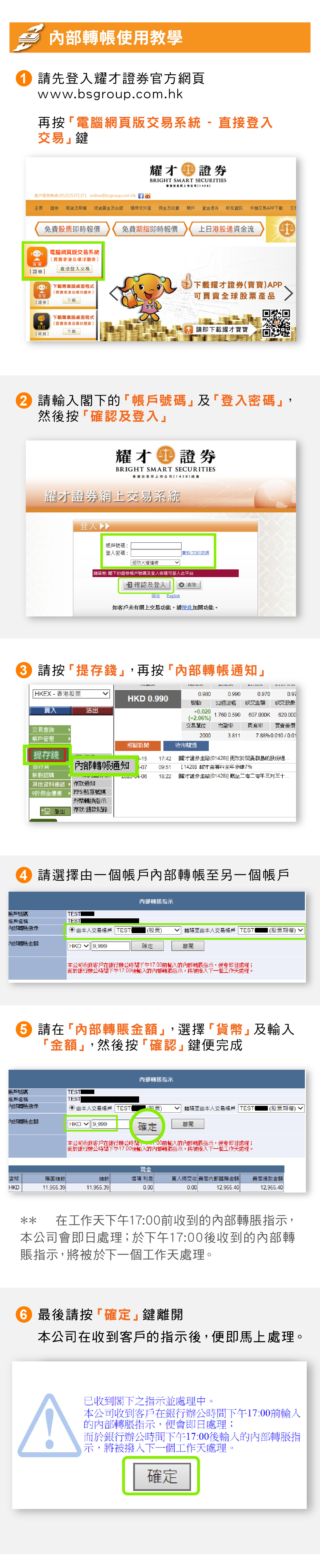Open the HKD currency dropdown in step 5
Viewport: 320px width, 1568px height.
click(79, 1124)
